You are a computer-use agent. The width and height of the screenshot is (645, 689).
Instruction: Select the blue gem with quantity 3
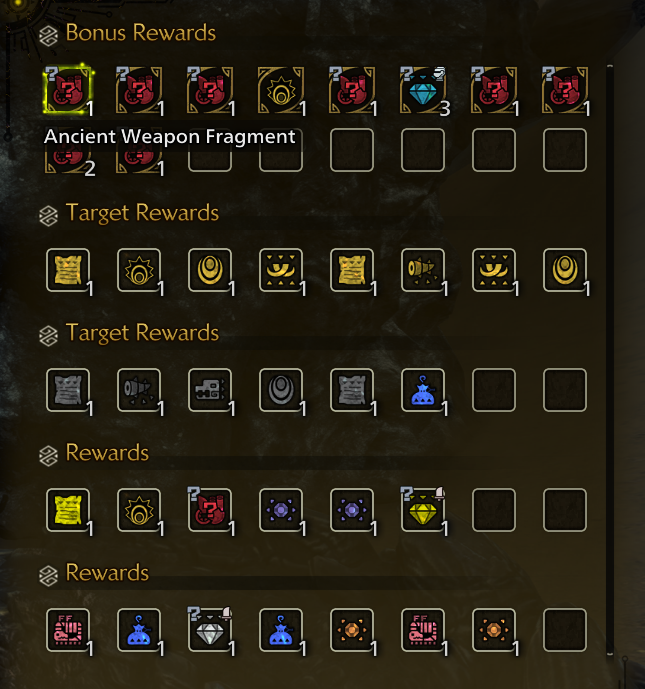point(422,90)
